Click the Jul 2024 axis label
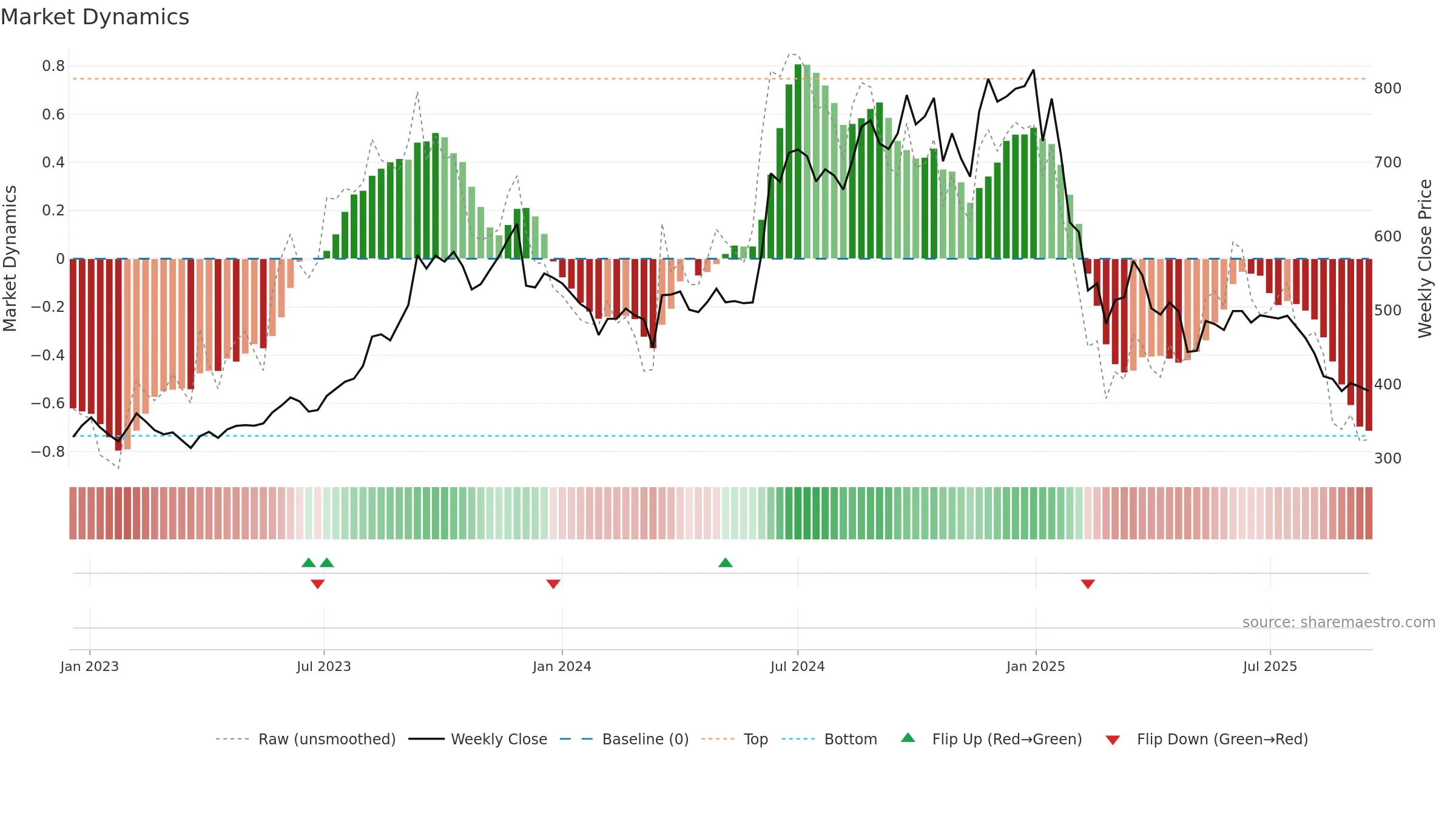This screenshot has width=1456, height=819. 798,666
